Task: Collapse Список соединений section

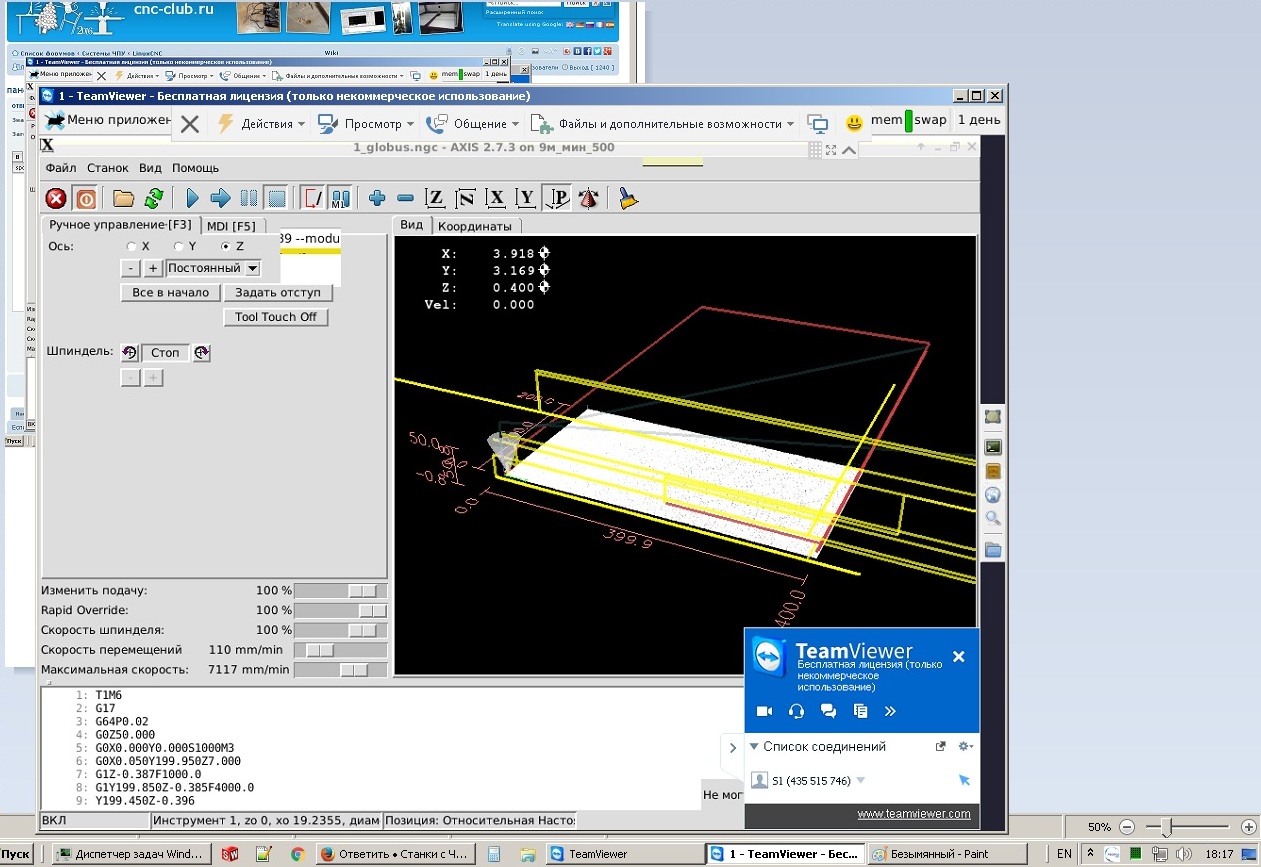Action: pyautogui.click(x=754, y=746)
